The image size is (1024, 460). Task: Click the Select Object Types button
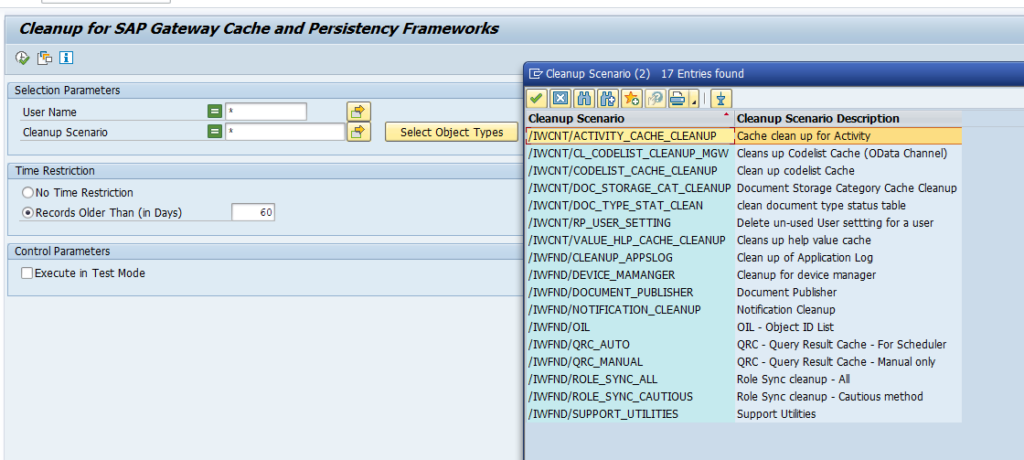point(451,132)
